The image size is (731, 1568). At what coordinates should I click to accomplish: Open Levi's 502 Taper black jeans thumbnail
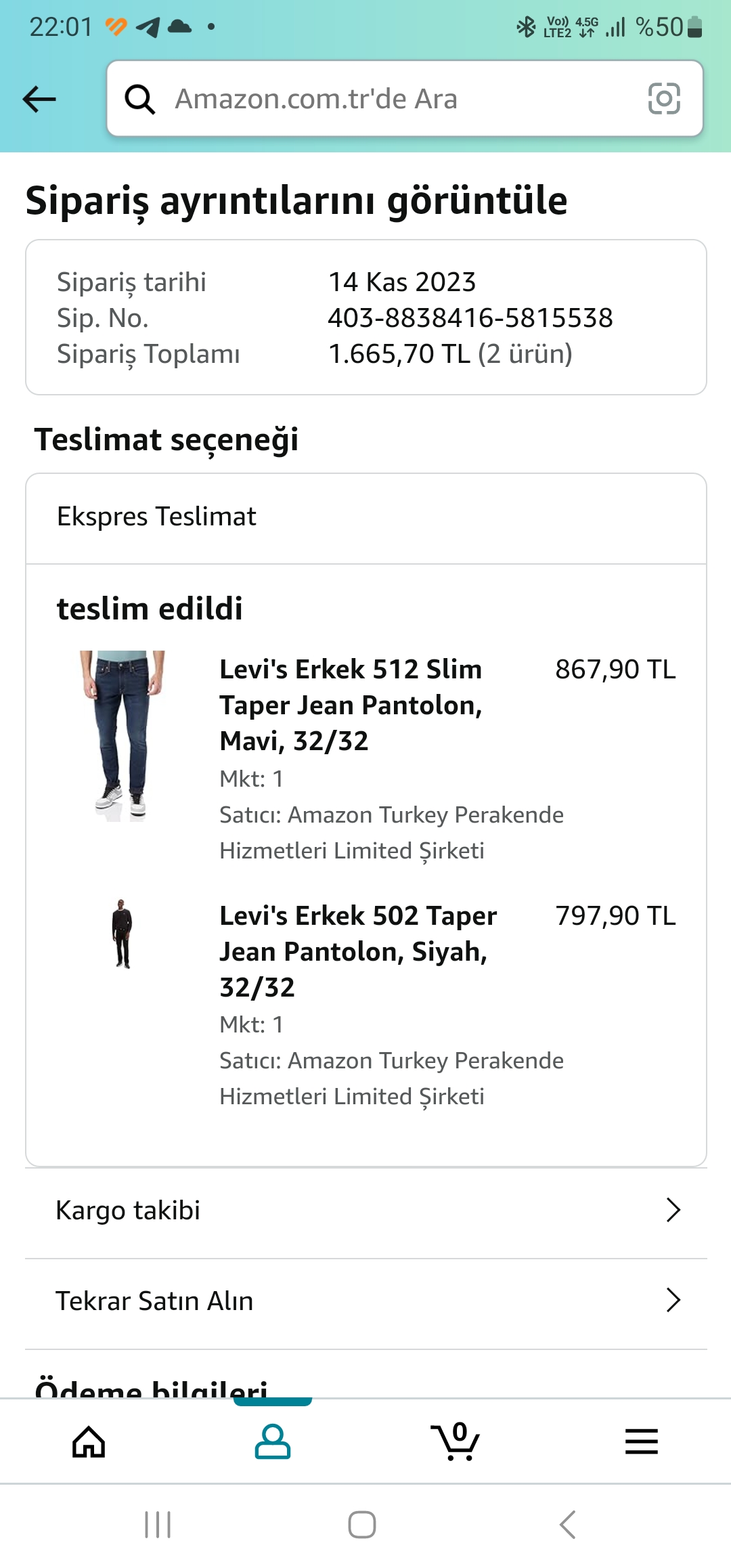pos(122,934)
